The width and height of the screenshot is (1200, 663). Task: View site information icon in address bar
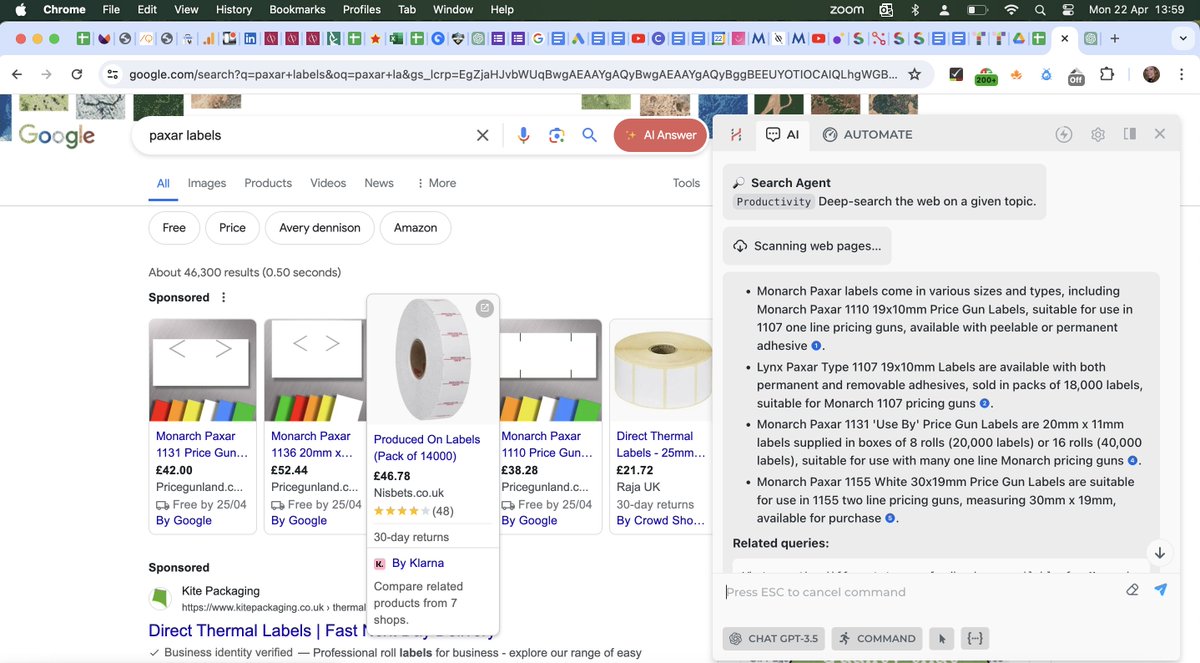[x=112, y=74]
